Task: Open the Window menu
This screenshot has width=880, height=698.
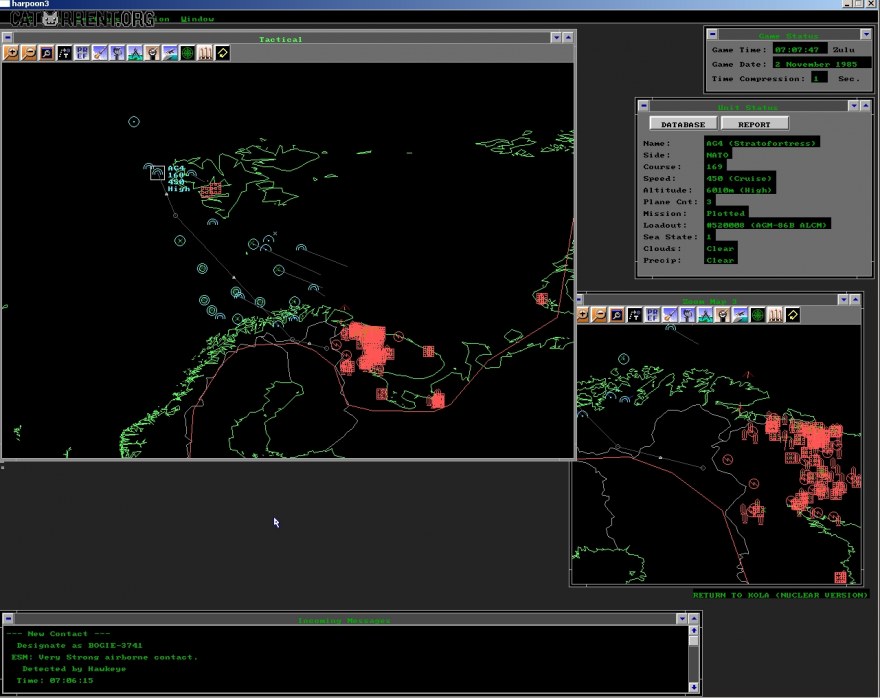Action: (197, 19)
